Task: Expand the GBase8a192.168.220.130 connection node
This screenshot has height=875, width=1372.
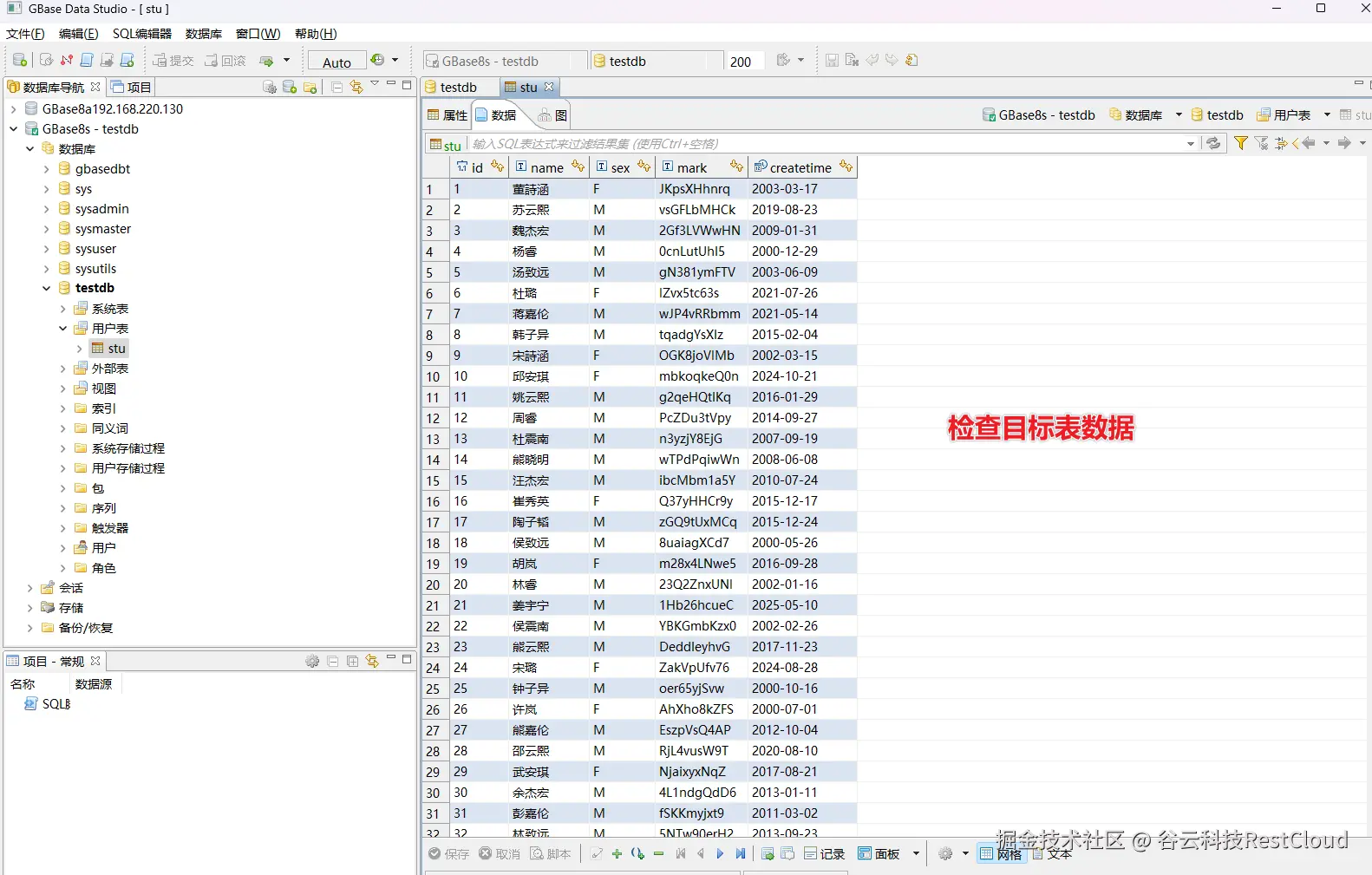Action: pos(13,109)
